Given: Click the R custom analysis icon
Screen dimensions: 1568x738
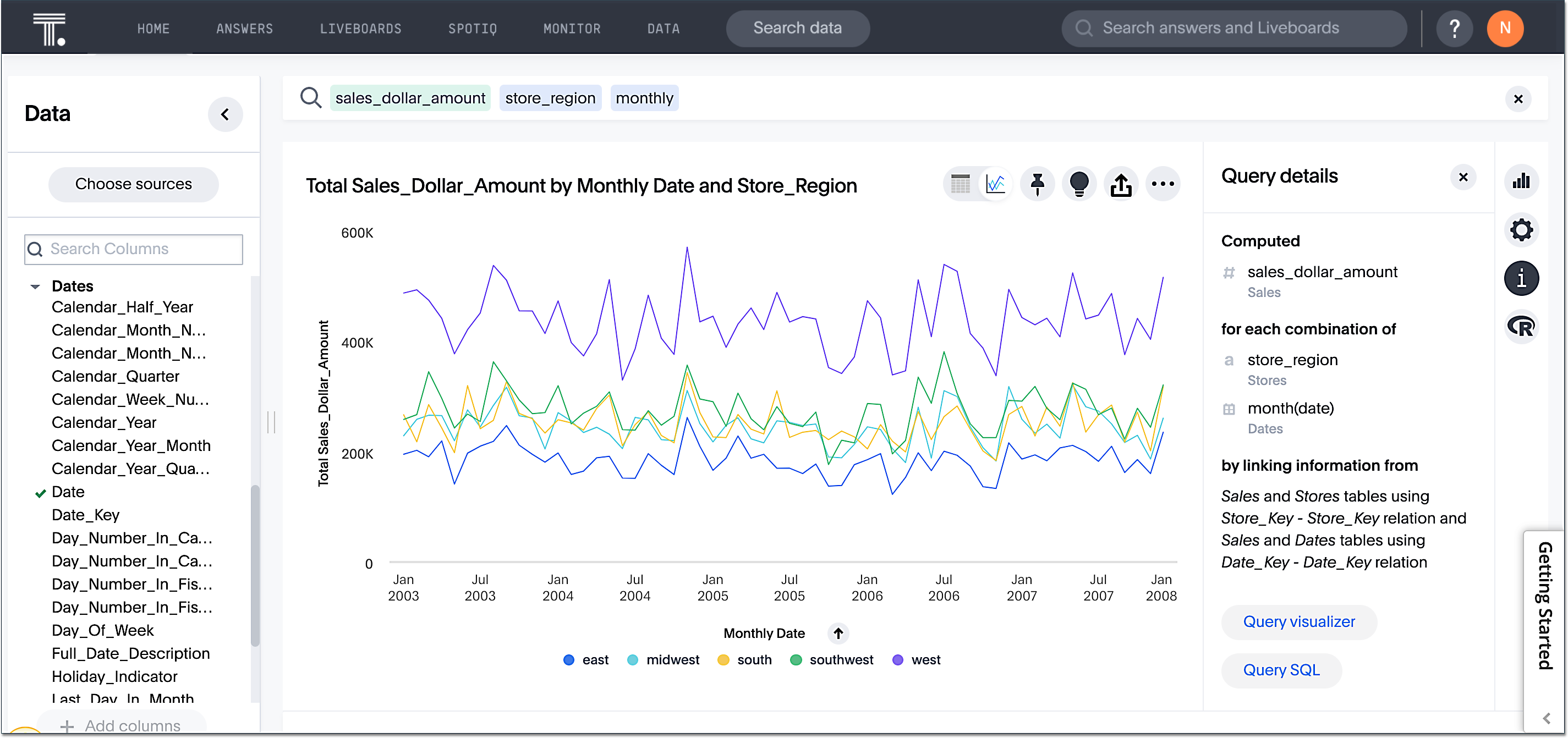Looking at the screenshot, I should pyautogui.click(x=1521, y=327).
